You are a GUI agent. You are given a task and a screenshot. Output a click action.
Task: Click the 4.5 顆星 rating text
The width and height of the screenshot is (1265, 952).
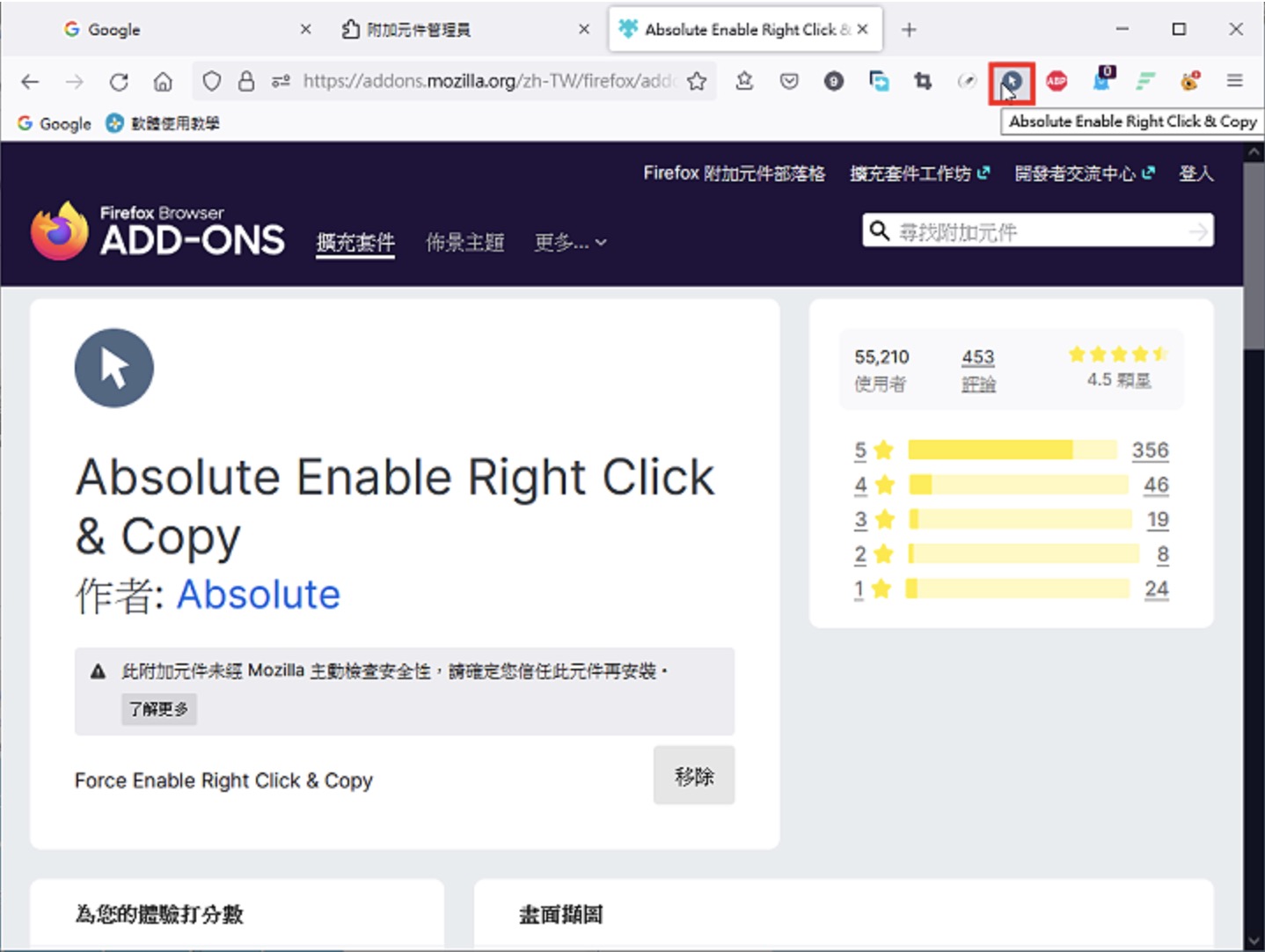click(1119, 380)
